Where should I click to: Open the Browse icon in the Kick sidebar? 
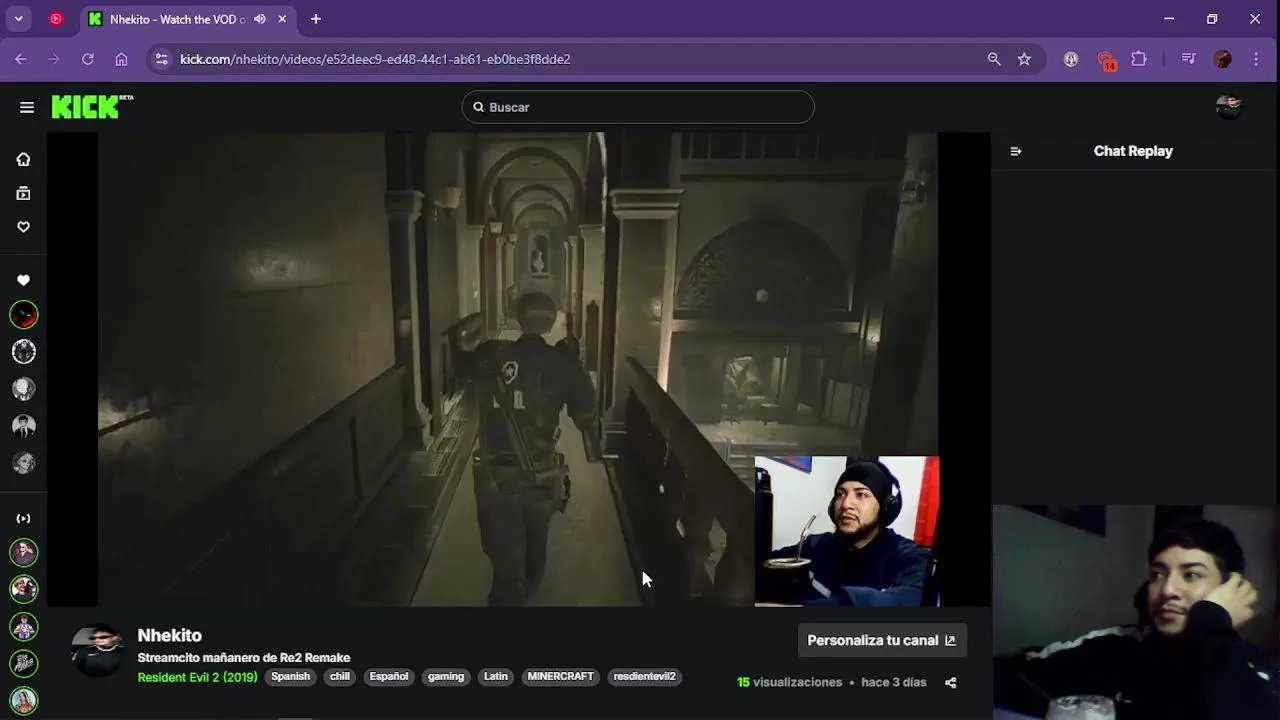point(23,193)
